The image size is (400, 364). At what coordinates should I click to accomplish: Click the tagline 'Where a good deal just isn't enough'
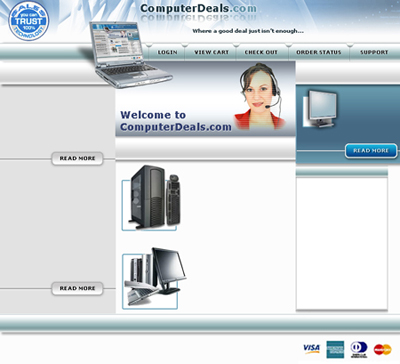[x=248, y=31]
